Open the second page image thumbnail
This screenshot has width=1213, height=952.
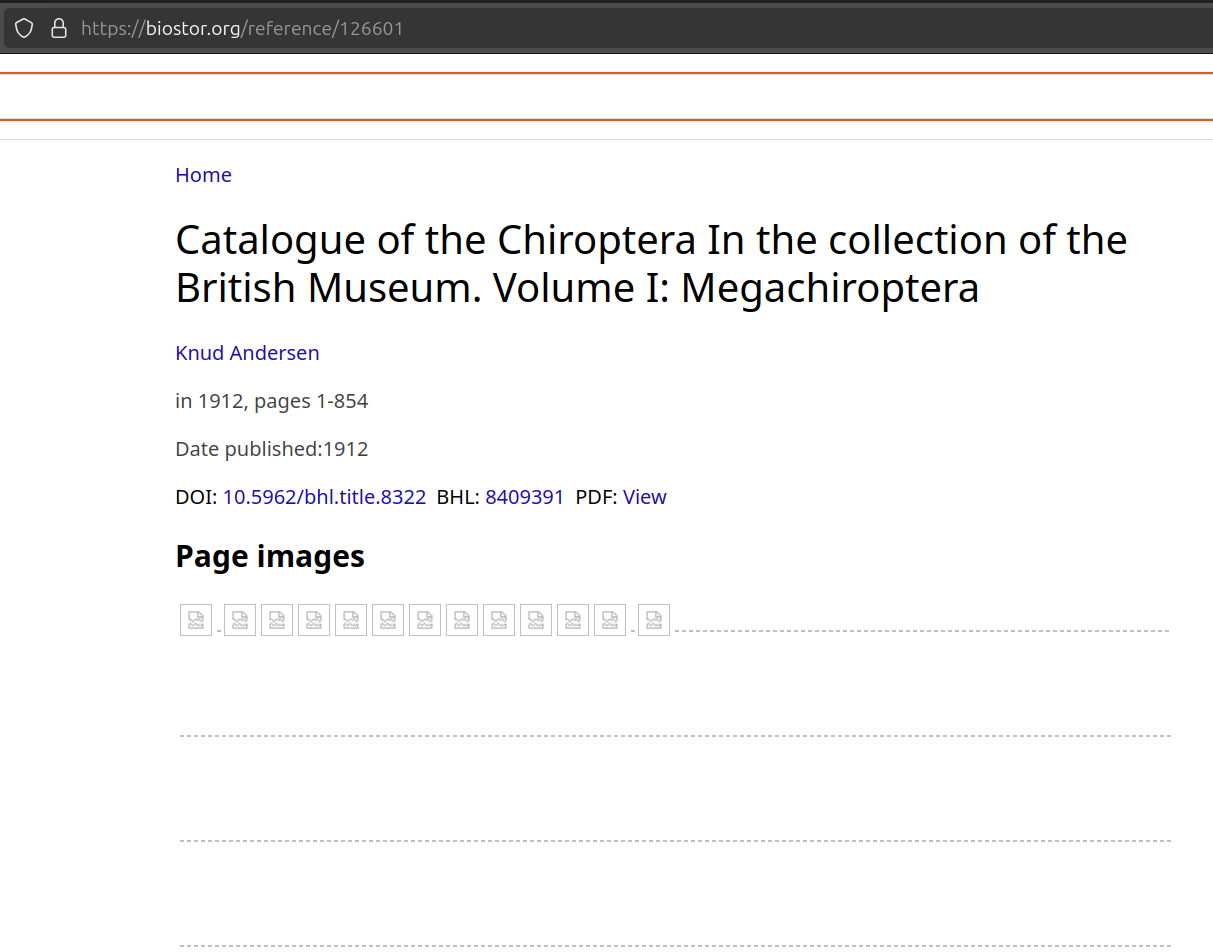click(x=240, y=620)
